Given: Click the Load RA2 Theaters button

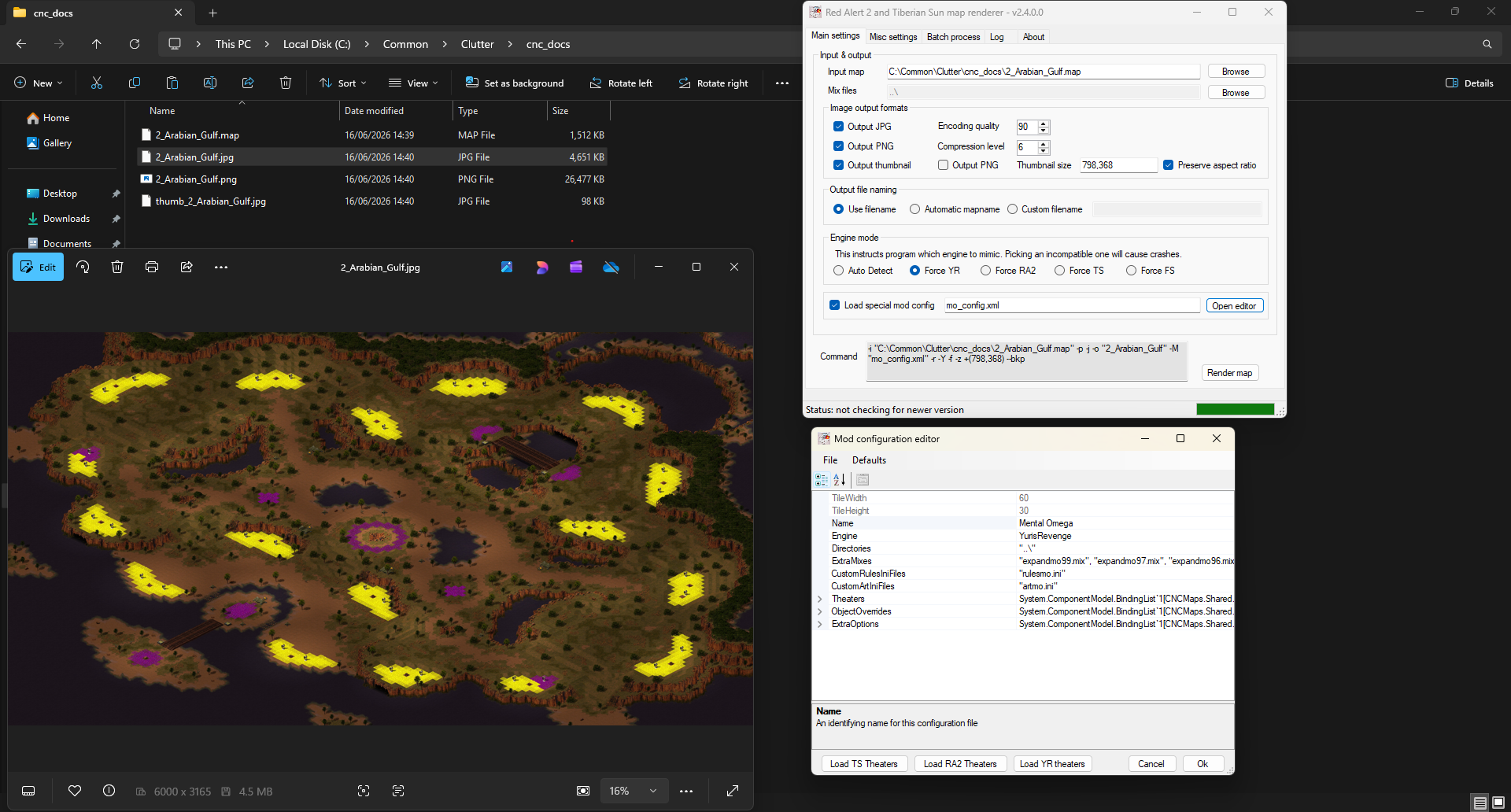Looking at the screenshot, I should (960, 764).
